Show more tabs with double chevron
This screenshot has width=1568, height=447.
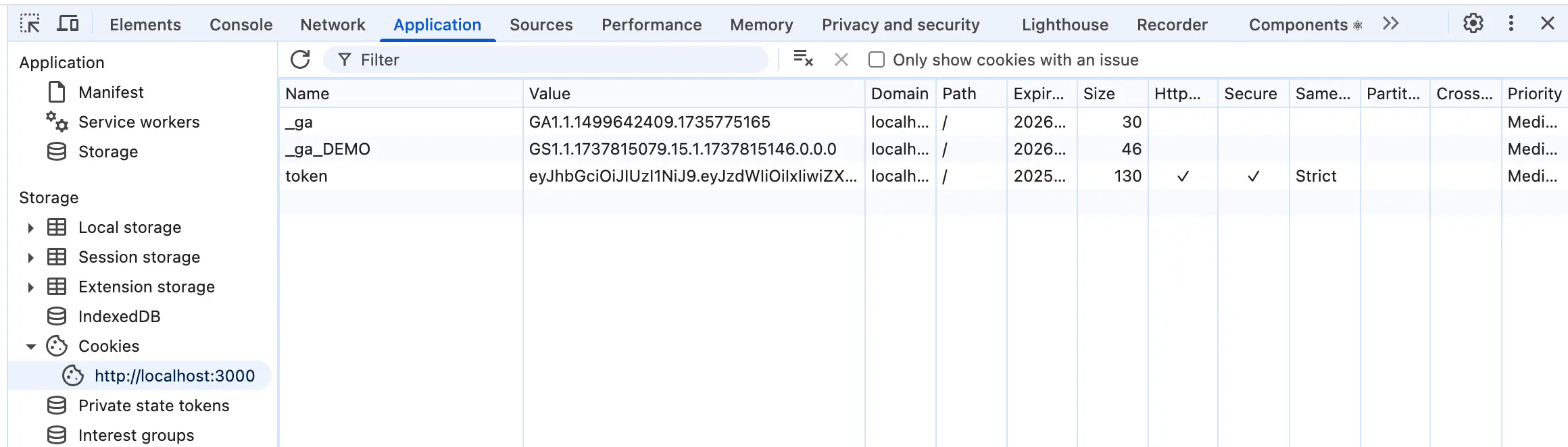click(1390, 24)
